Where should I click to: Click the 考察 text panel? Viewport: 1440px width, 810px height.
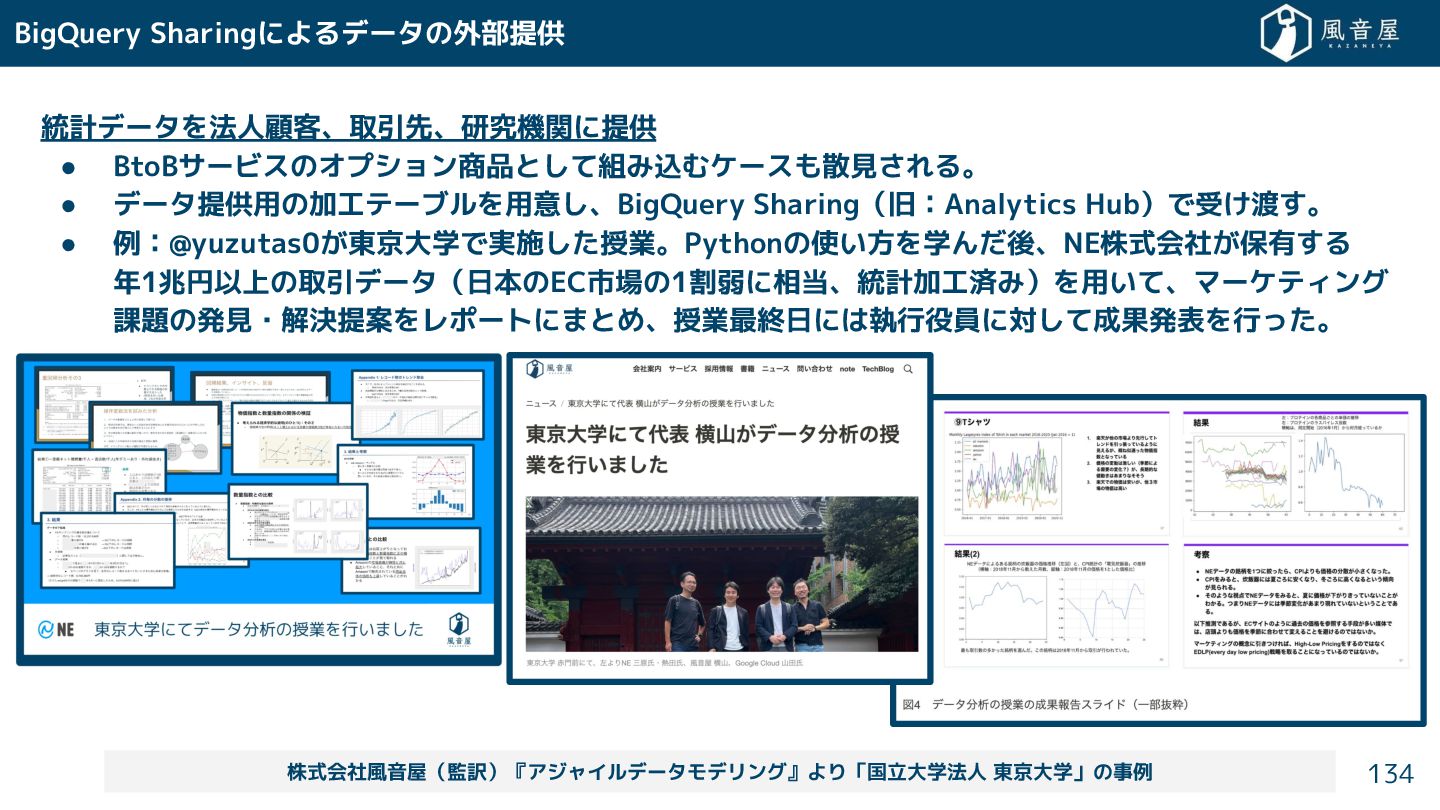[1296, 606]
